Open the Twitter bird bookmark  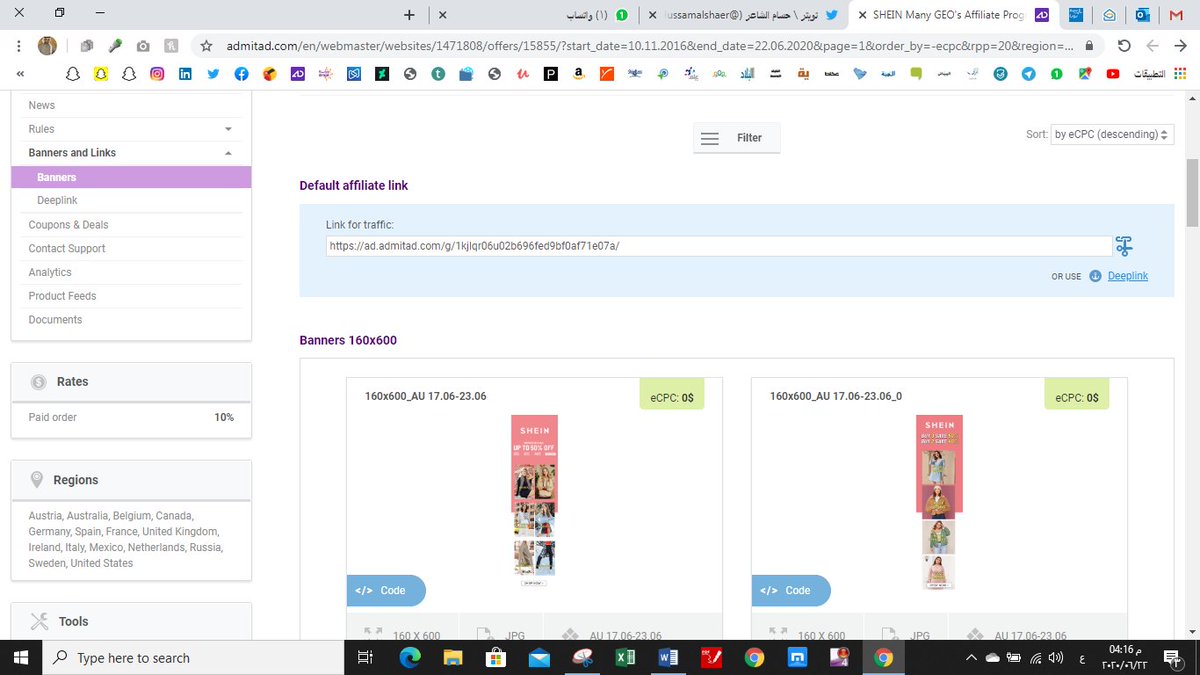click(213, 74)
